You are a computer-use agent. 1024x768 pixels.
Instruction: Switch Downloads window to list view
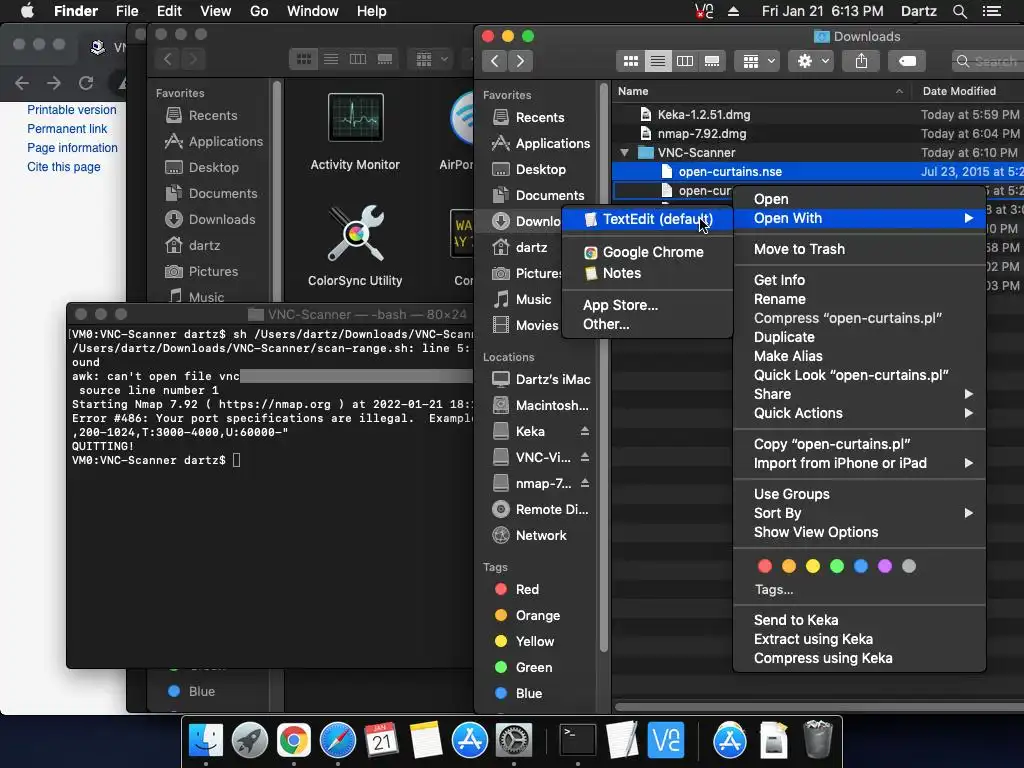coord(658,61)
